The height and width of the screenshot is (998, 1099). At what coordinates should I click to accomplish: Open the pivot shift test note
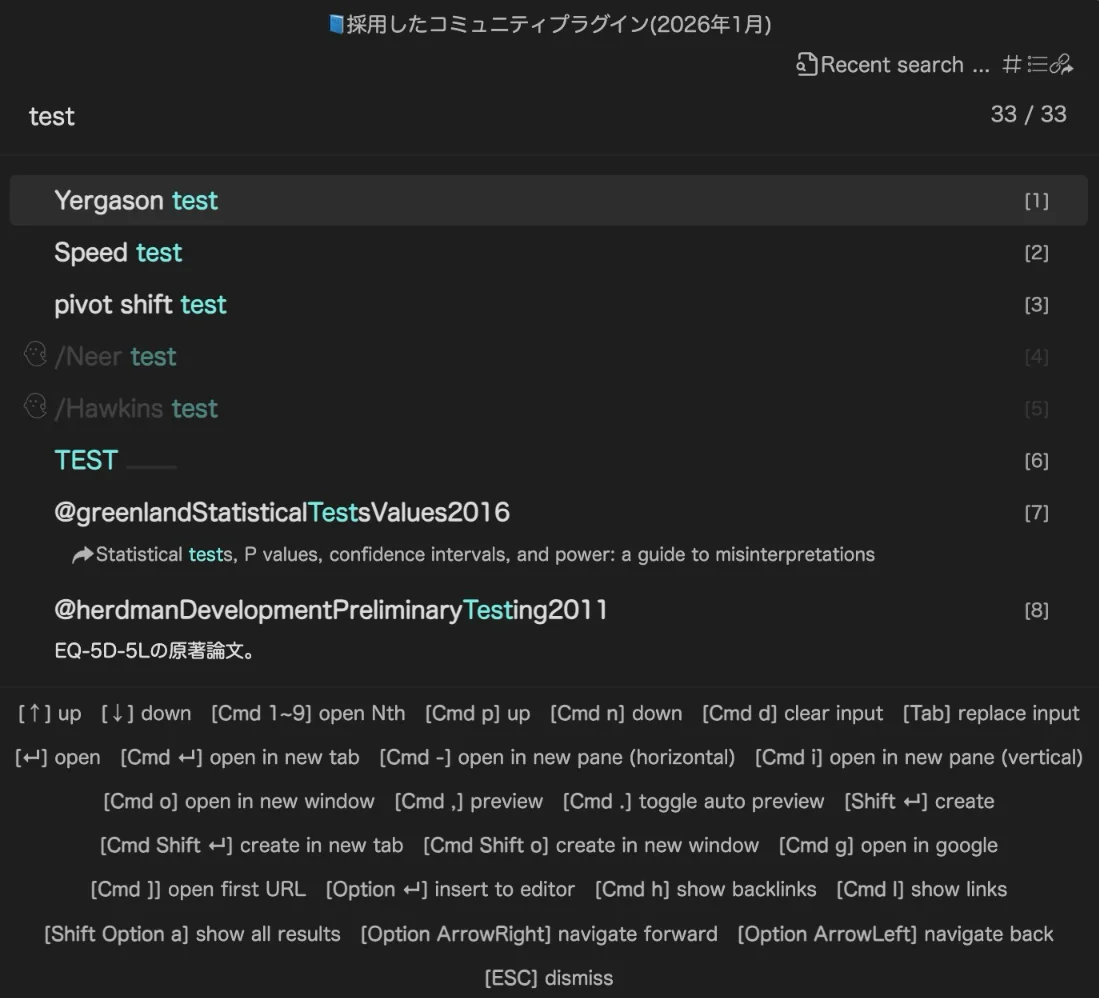(140, 305)
